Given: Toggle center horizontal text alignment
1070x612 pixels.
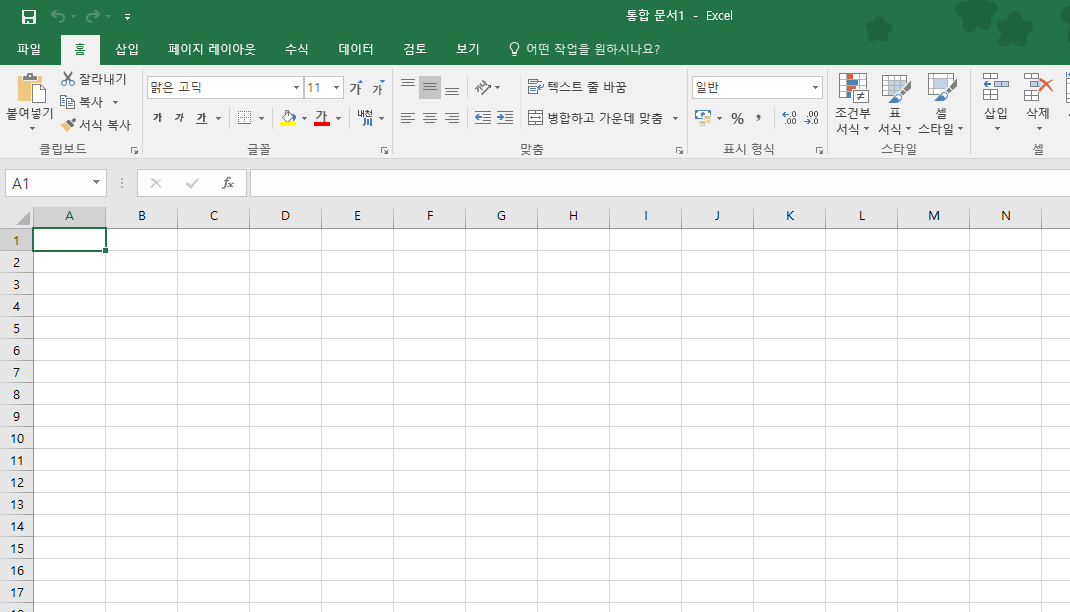Looking at the screenshot, I should pyautogui.click(x=430, y=118).
